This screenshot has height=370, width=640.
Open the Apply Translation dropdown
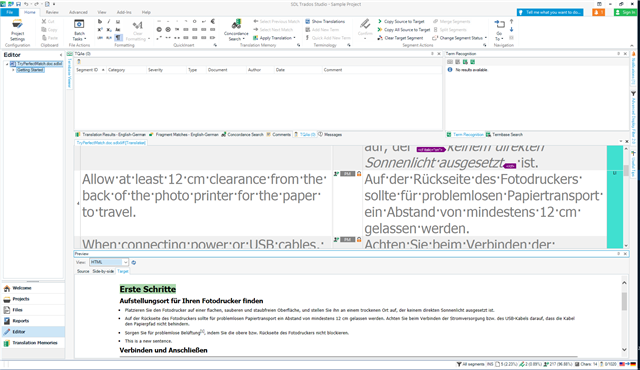[x=274, y=38]
